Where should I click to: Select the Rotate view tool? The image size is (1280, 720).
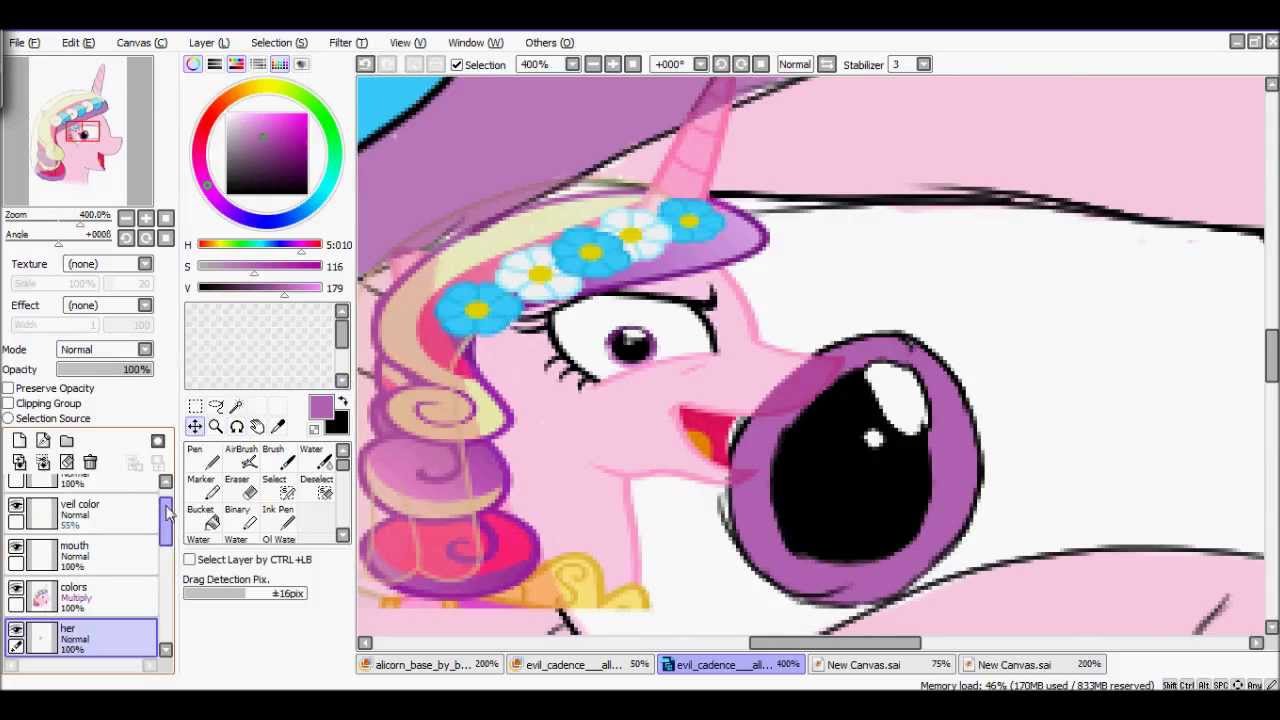click(x=236, y=427)
